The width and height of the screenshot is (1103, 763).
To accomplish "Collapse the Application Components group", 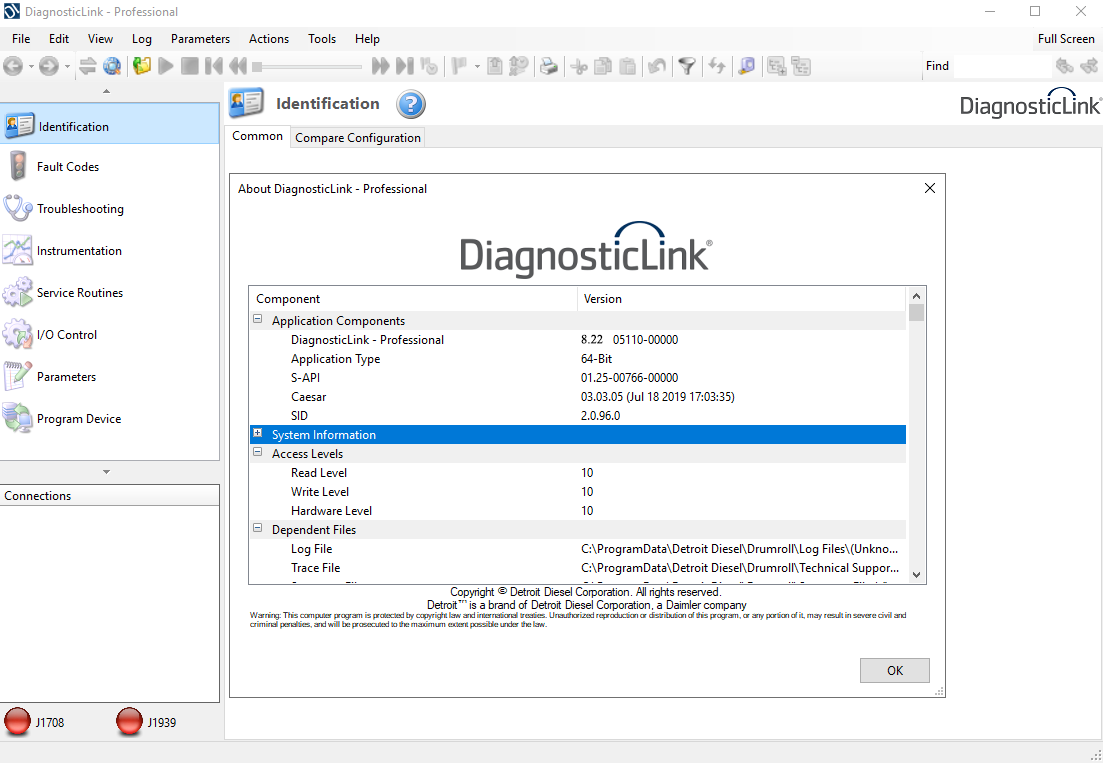I will click(x=258, y=320).
